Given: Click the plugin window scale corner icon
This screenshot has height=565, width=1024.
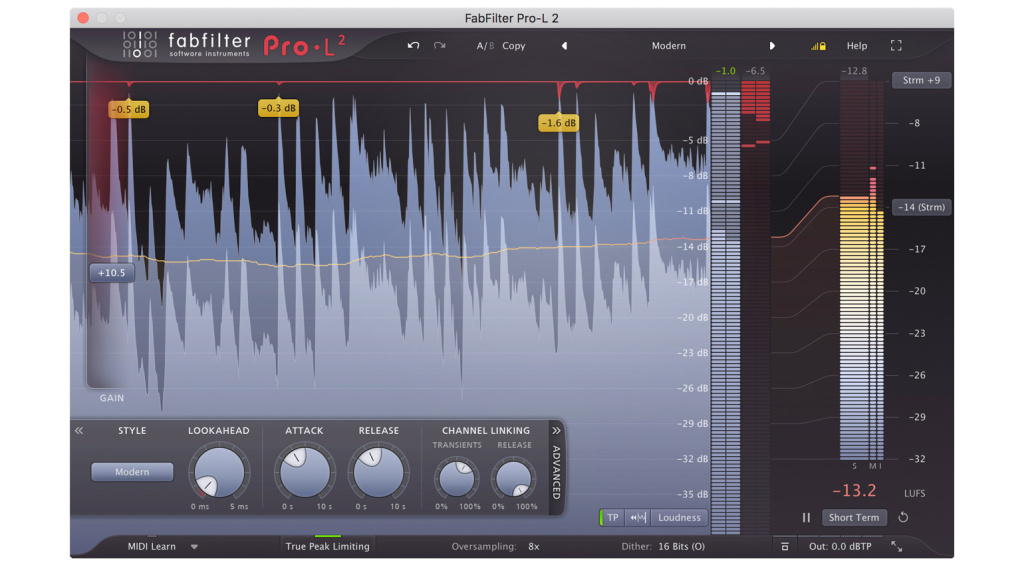Looking at the screenshot, I should coord(897,546).
